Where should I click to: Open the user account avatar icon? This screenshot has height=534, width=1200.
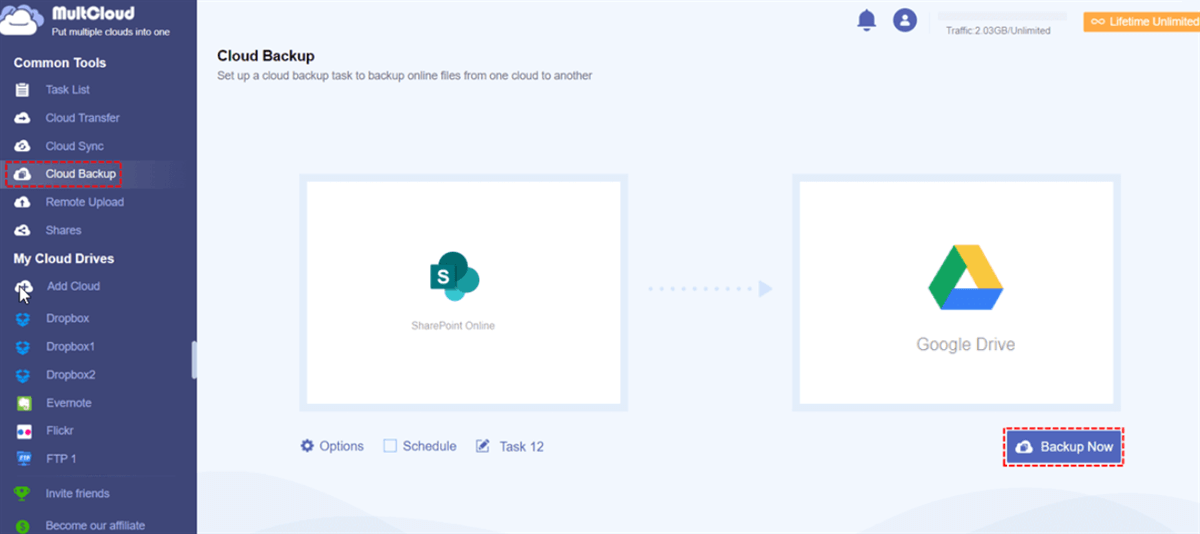(905, 20)
